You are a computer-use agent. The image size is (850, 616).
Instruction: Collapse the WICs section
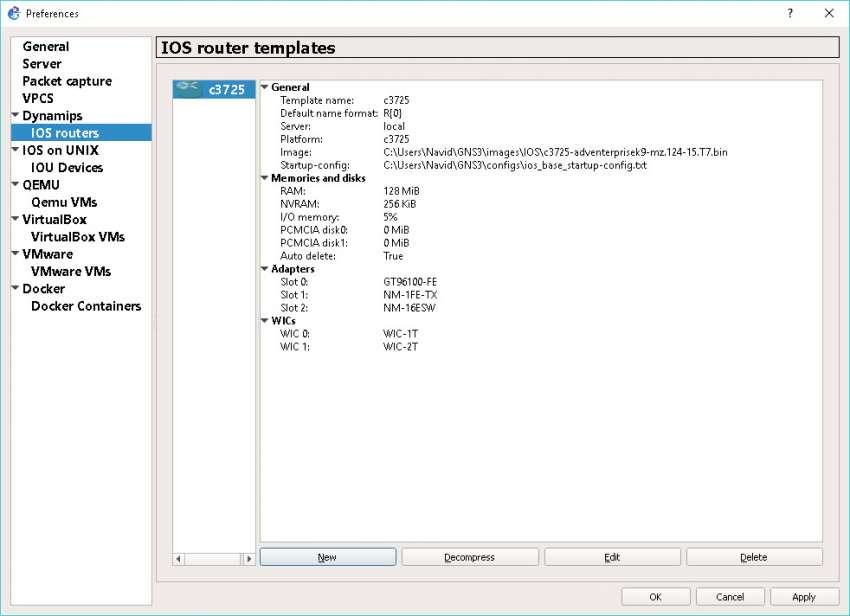click(264, 320)
